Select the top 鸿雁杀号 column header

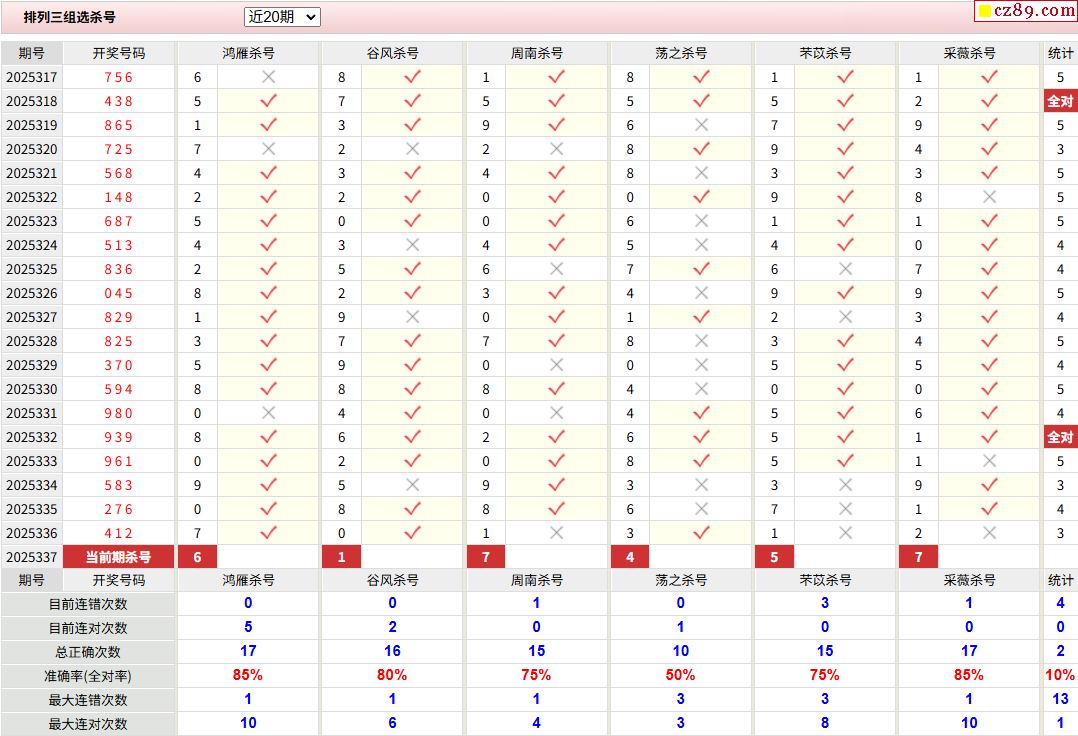coord(248,53)
